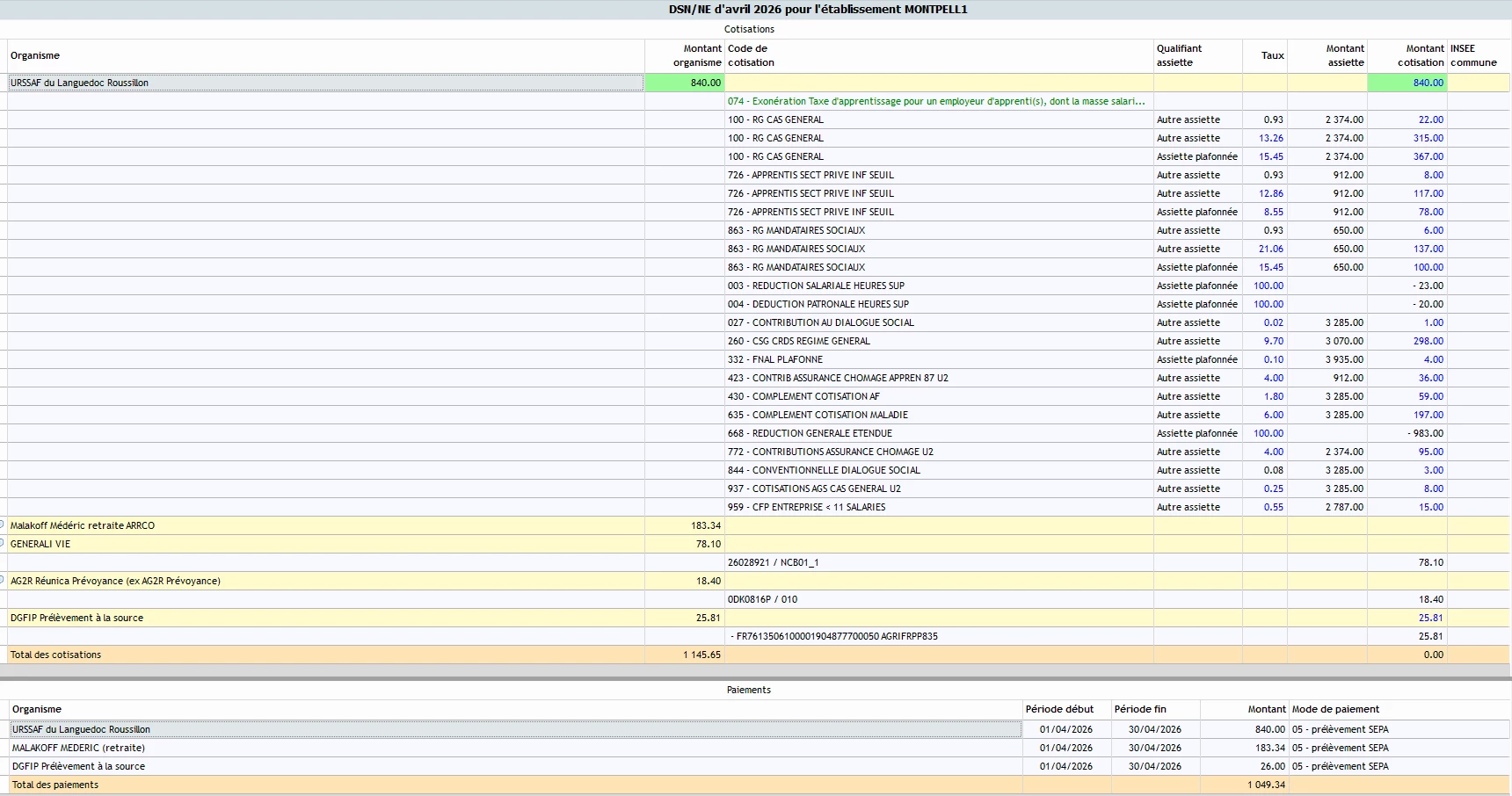This screenshot has width=1512, height=796.
Task: Click the 1 145.65 total cotisations amount
Action: click(701, 655)
